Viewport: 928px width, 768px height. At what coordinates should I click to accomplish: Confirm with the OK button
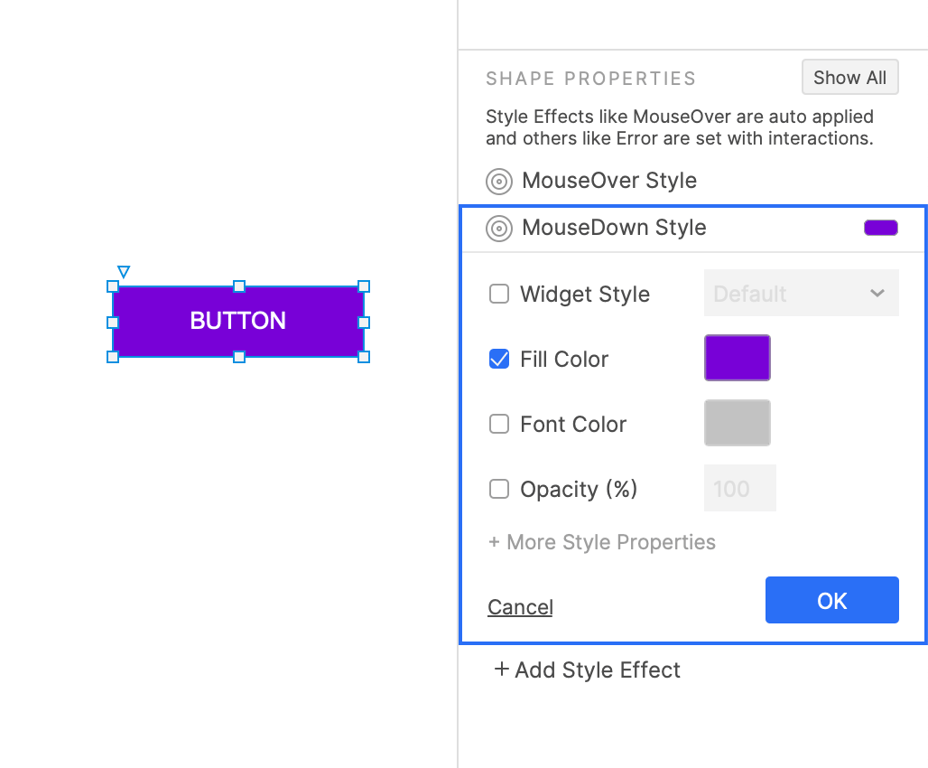tap(832, 600)
